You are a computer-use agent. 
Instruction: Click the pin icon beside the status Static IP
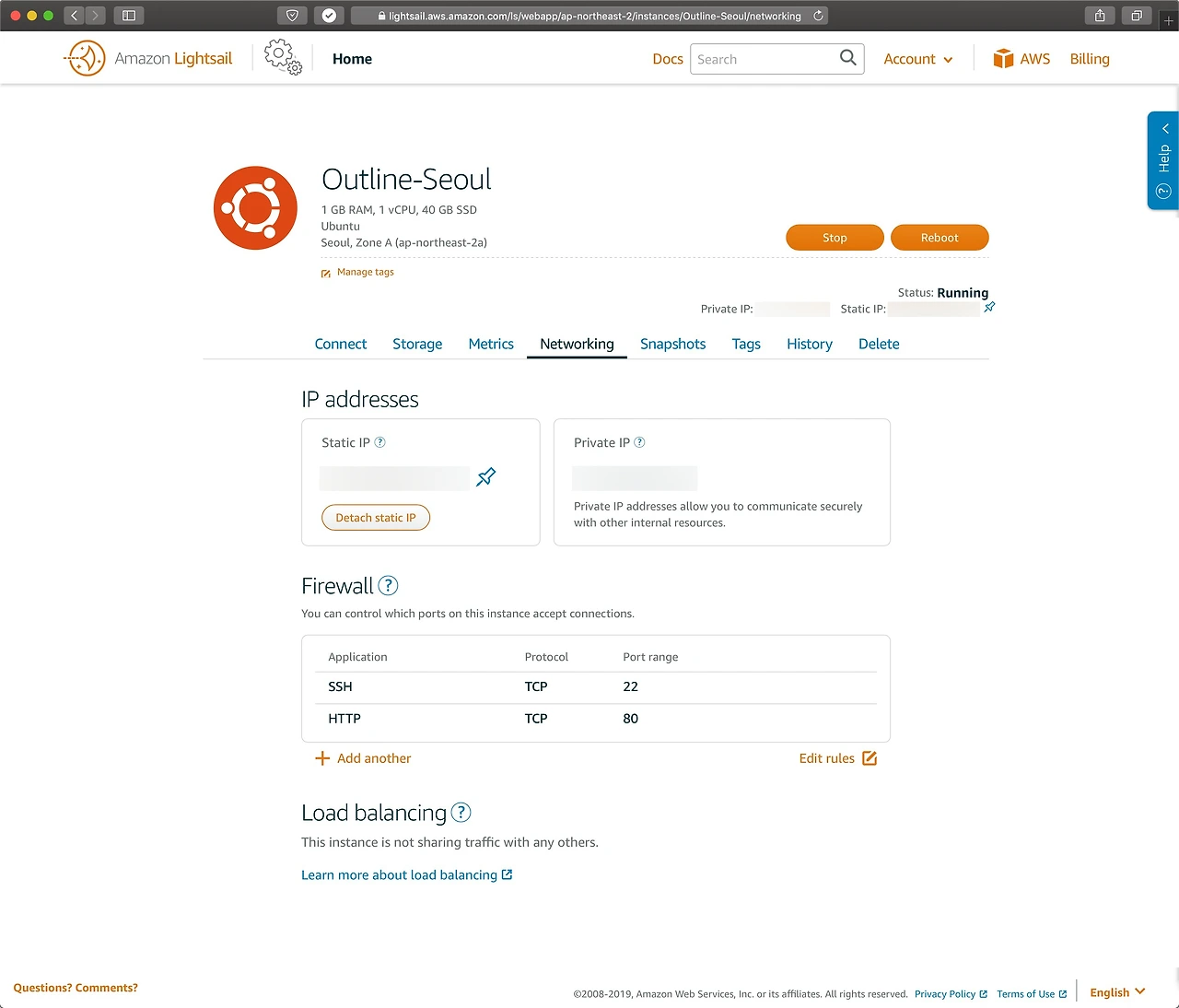989,307
